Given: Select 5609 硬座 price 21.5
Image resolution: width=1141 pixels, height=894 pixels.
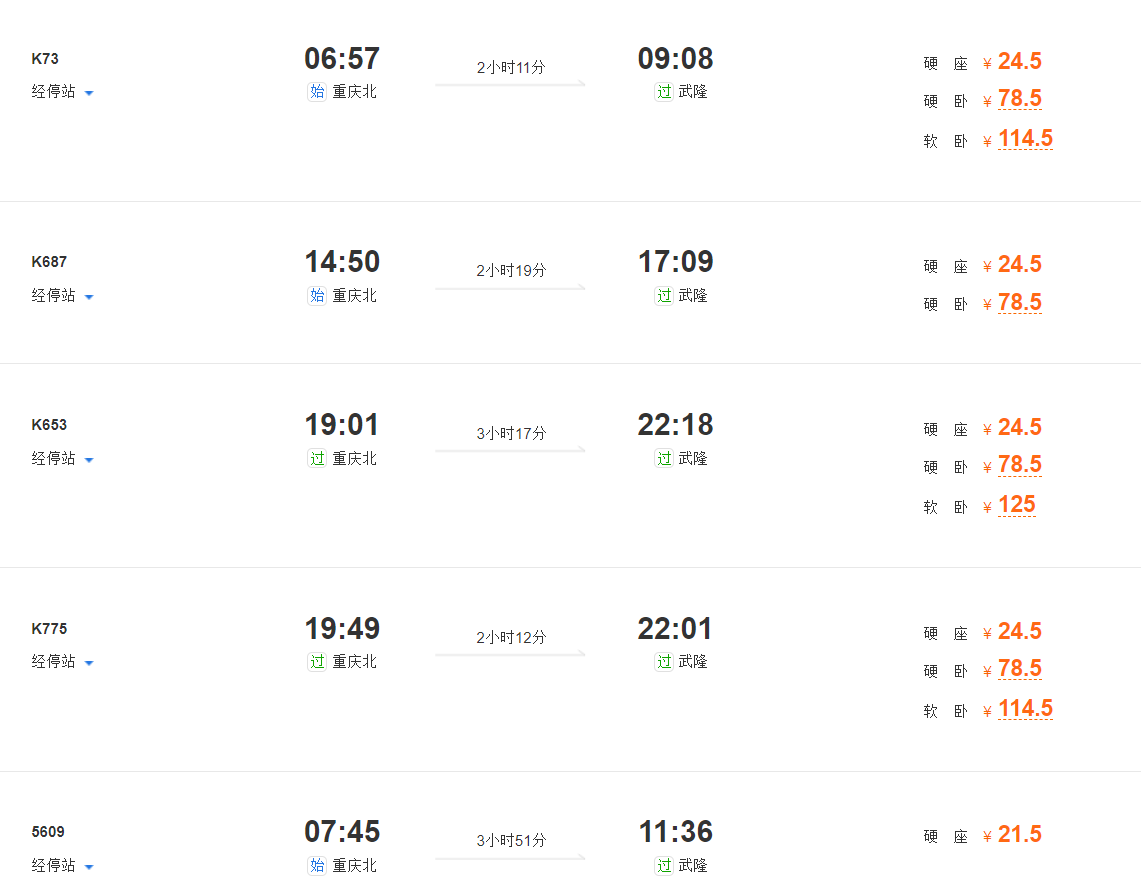Looking at the screenshot, I should [x=1019, y=835].
